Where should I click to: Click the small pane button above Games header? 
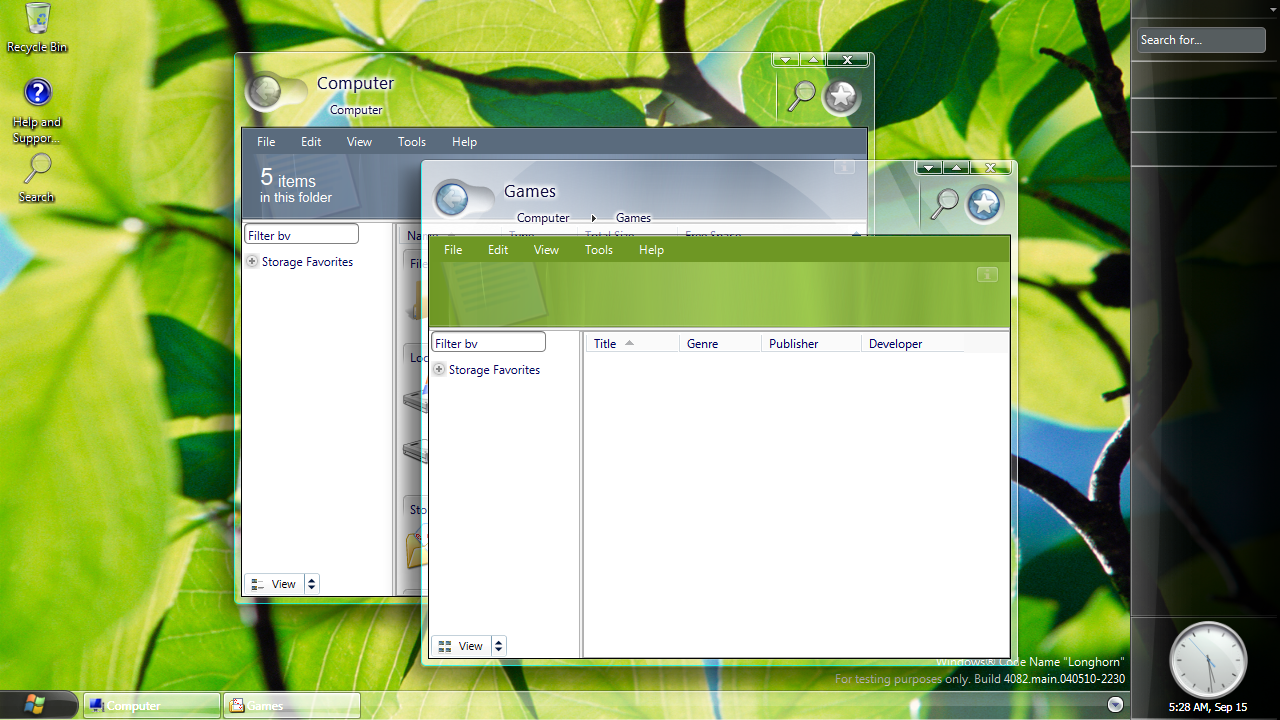point(844,167)
